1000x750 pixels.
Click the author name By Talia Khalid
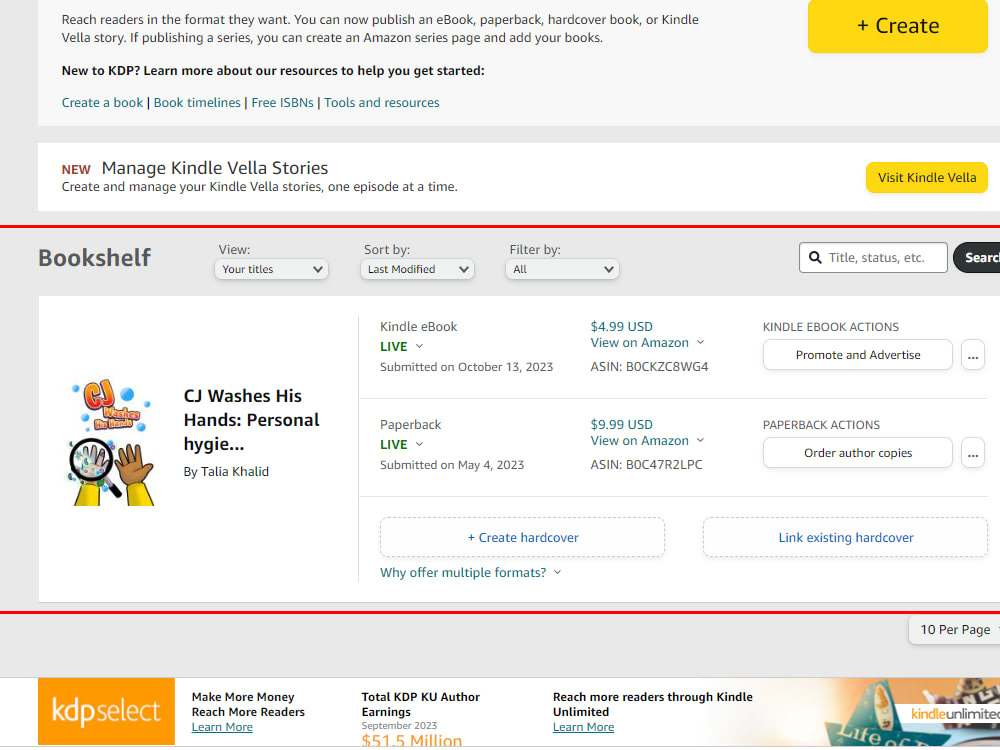[x=226, y=472]
